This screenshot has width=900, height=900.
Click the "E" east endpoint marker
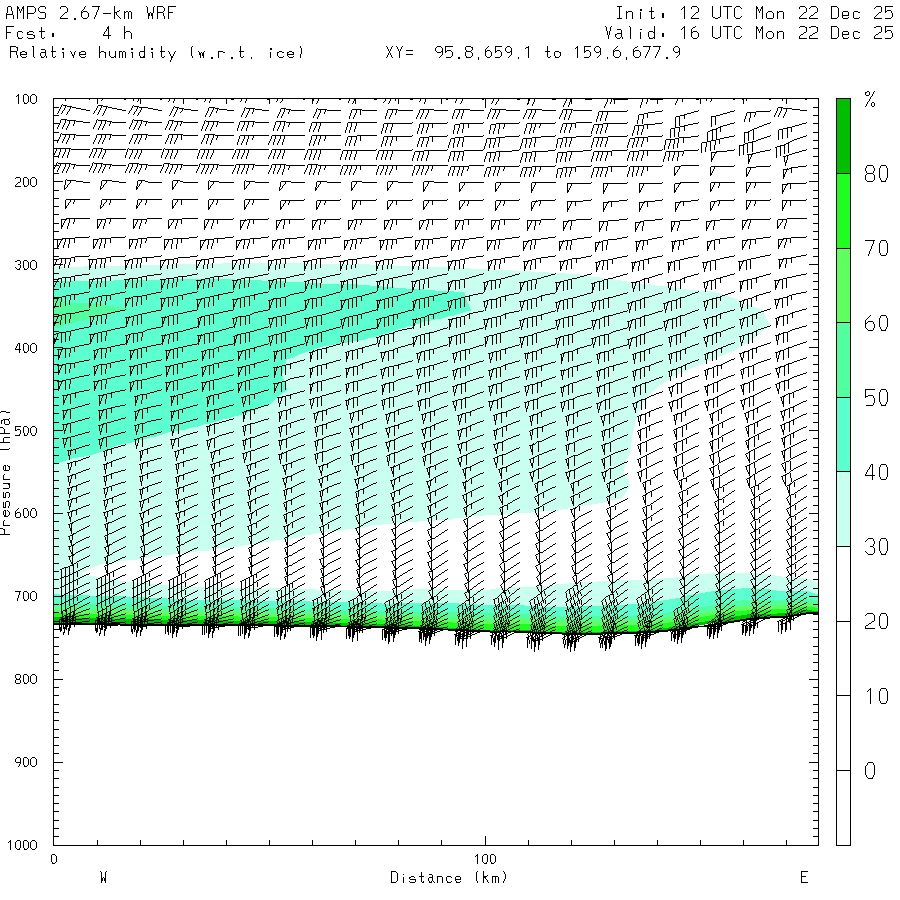click(x=804, y=878)
